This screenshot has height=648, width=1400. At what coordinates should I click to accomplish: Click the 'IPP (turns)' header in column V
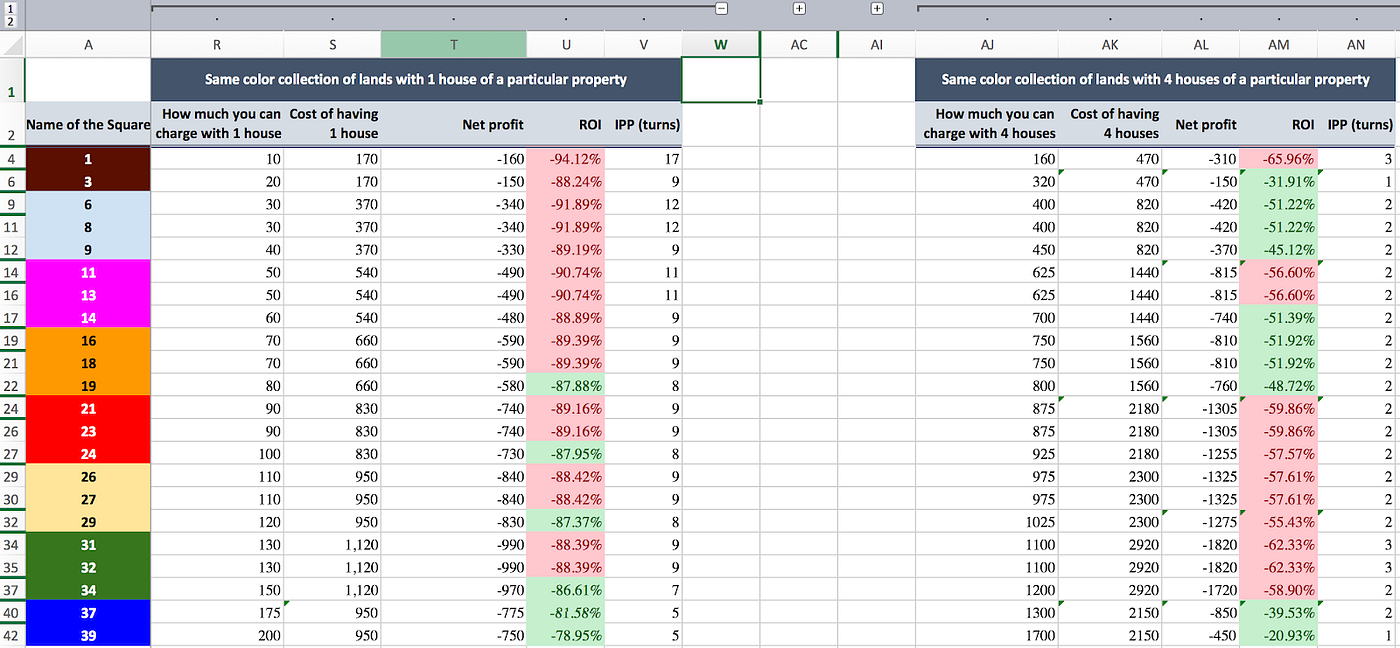(x=644, y=124)
